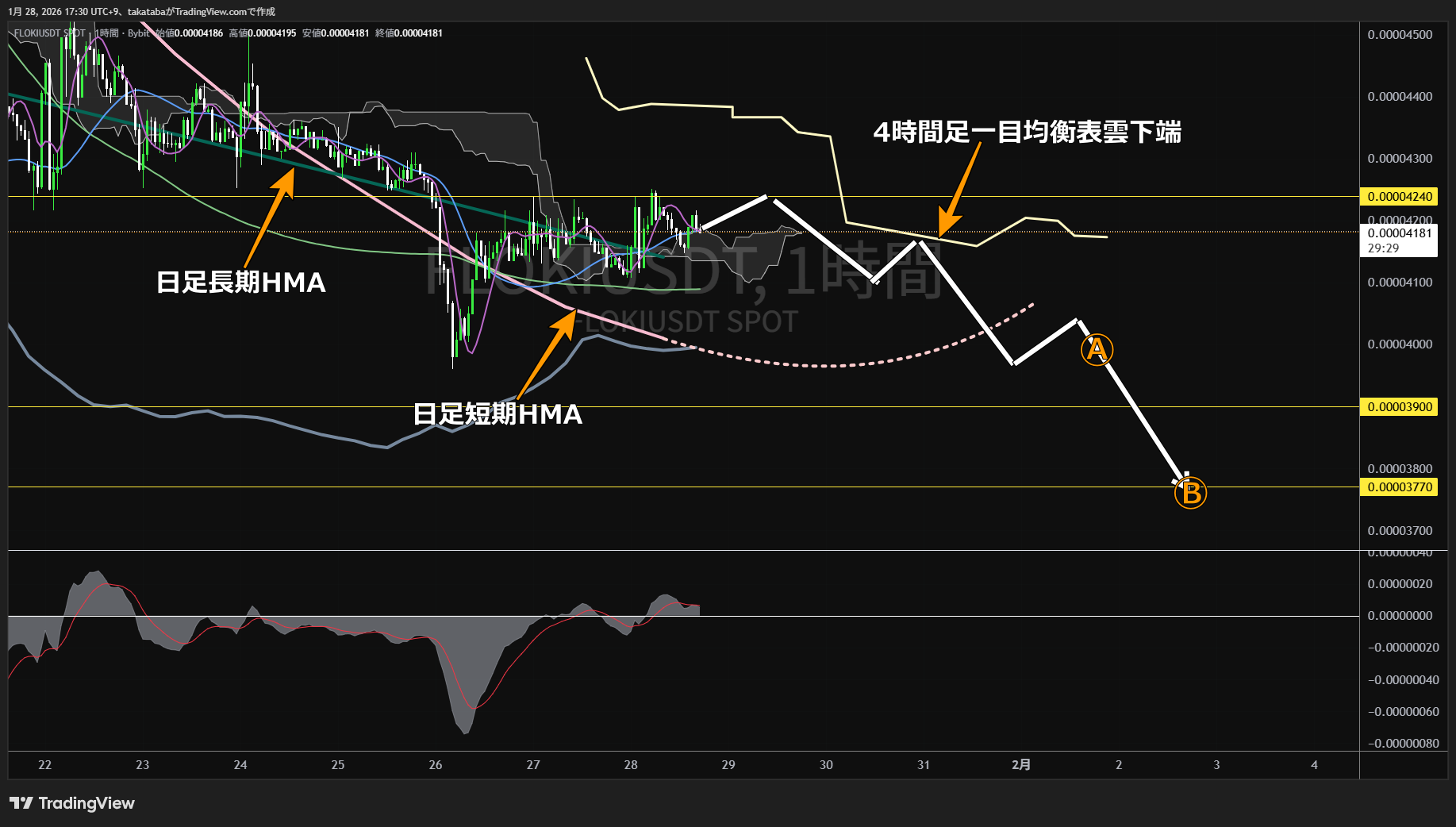Select the 日足長期HMA text annotation
The height and width of the screenshot is (827, 1456).
coord(241,283)
